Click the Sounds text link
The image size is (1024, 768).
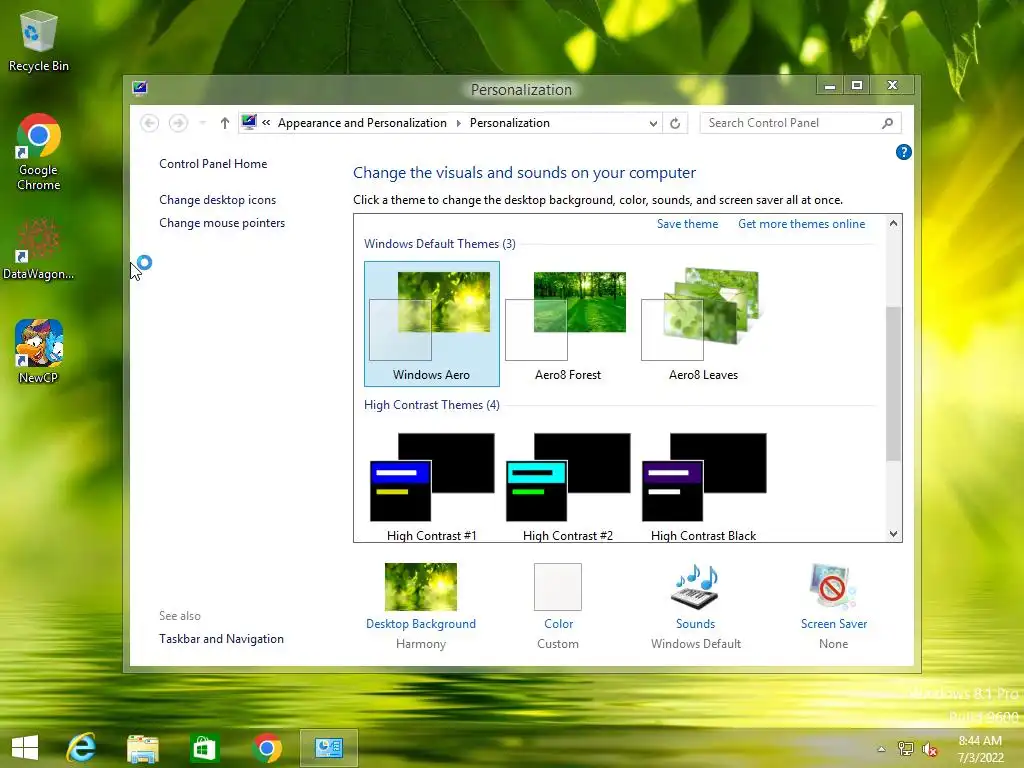696,624
